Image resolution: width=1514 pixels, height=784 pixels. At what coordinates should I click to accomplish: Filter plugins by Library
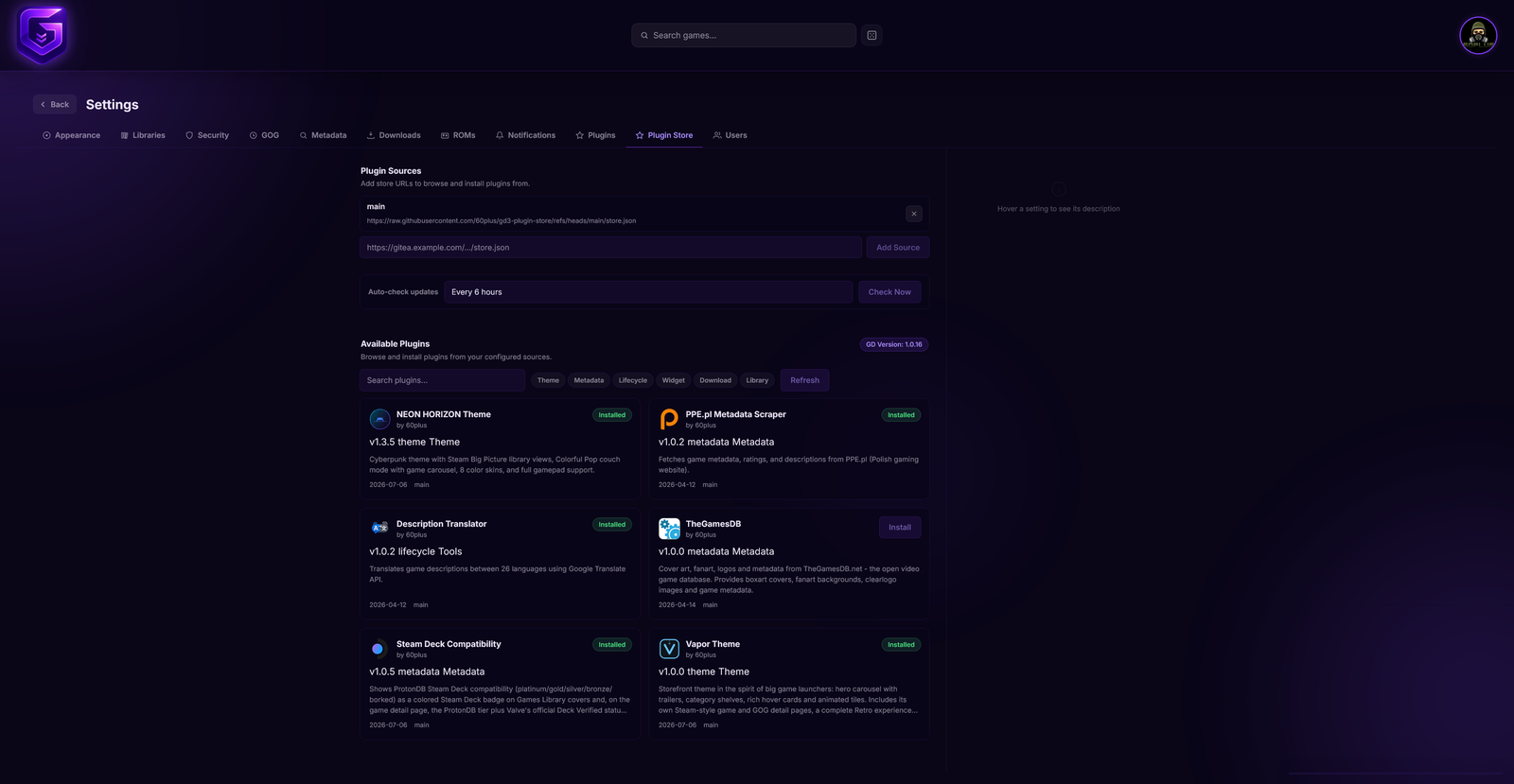(x=757, y=380)
